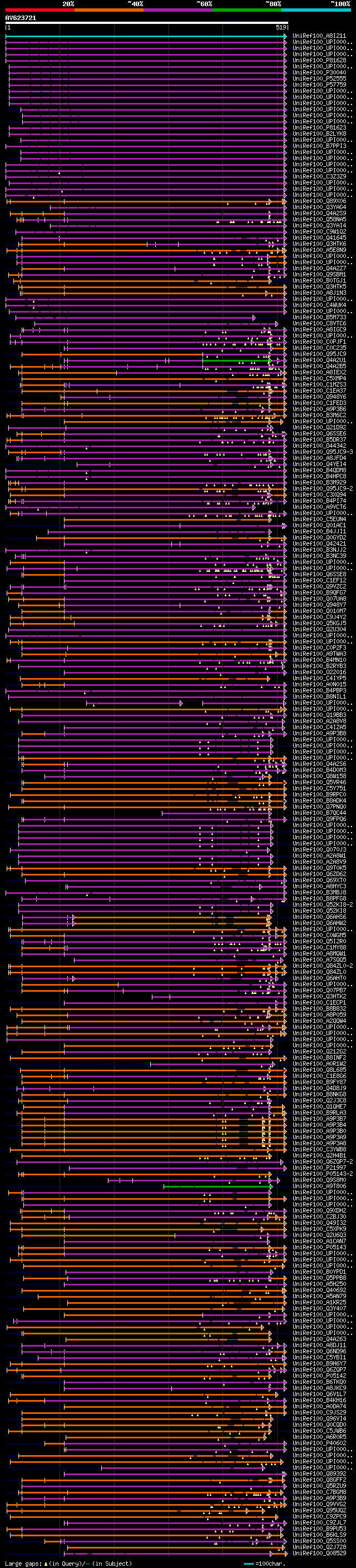Open the UniRef100_A9VCT6 entry

[319, 507]
